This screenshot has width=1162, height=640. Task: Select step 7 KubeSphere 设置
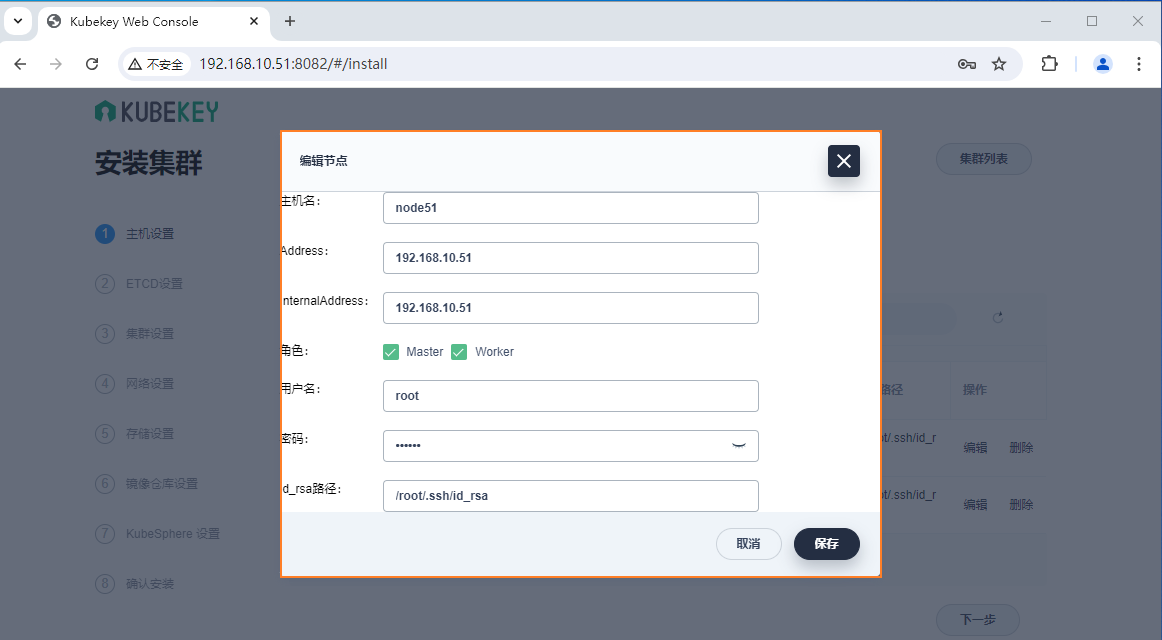click(157, 533)
